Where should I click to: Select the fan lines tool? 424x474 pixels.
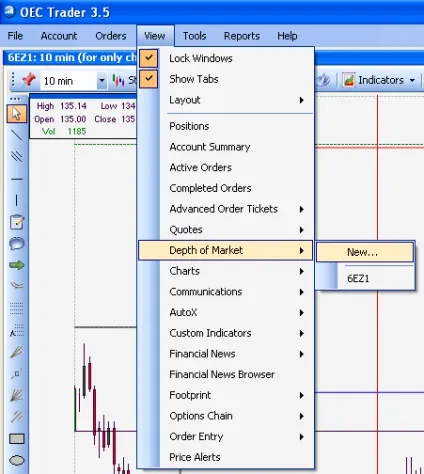coord(16,352)
